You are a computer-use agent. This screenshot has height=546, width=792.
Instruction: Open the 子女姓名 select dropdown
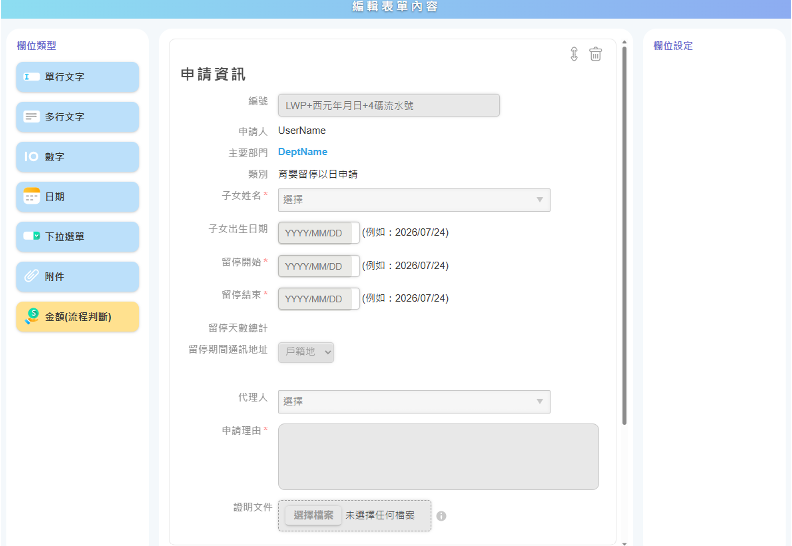coord(414,200)
